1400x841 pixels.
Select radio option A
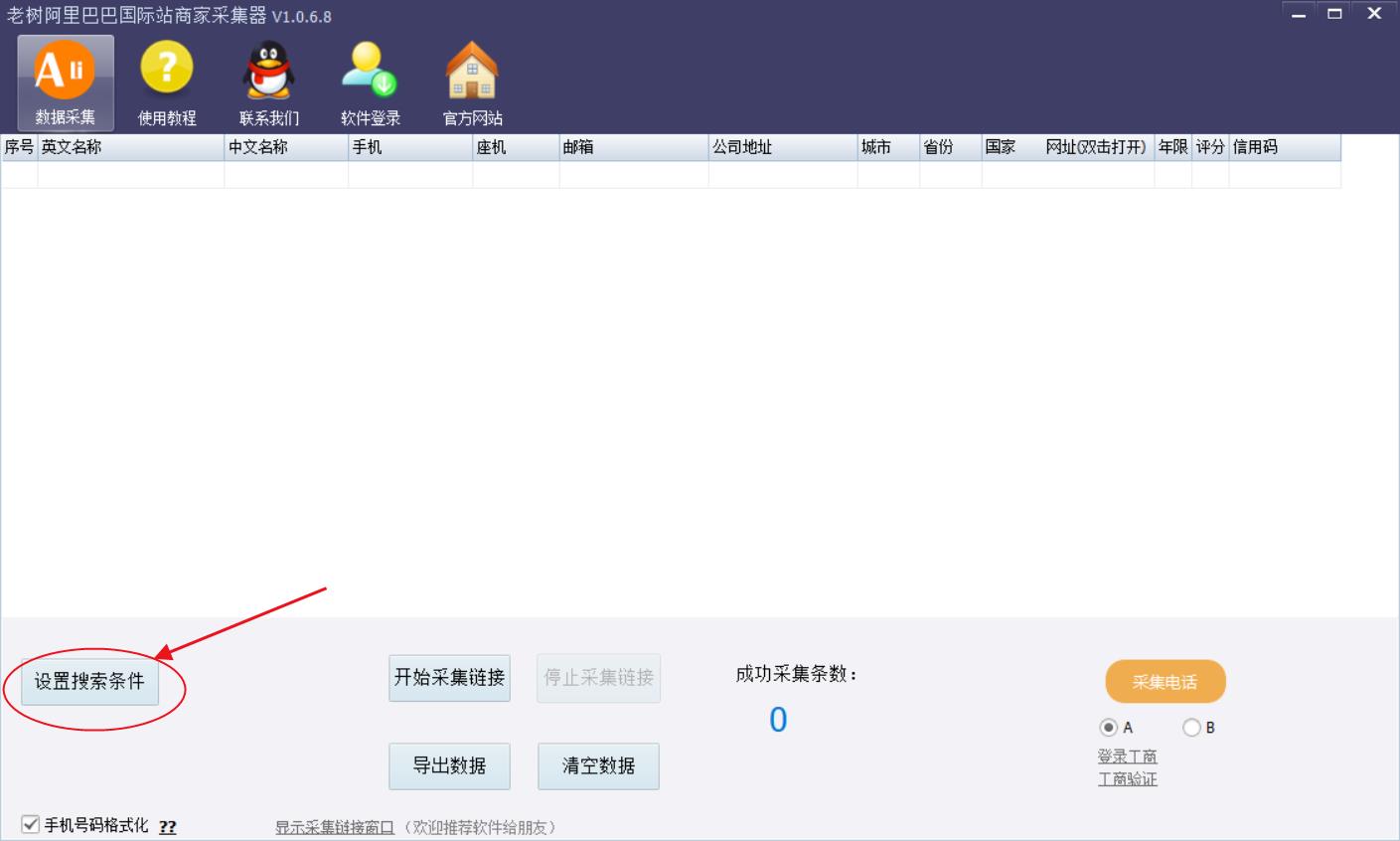tap(1108, 728)
